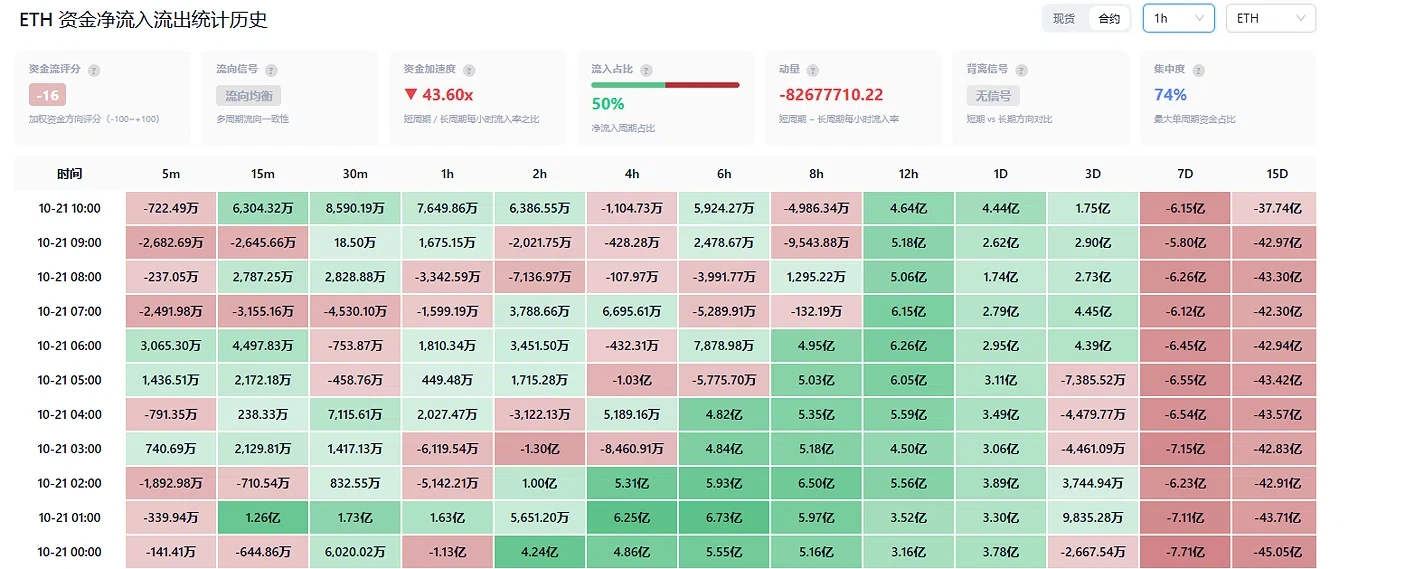Open the ETH coin selector dropdown

coord(1271,18)
